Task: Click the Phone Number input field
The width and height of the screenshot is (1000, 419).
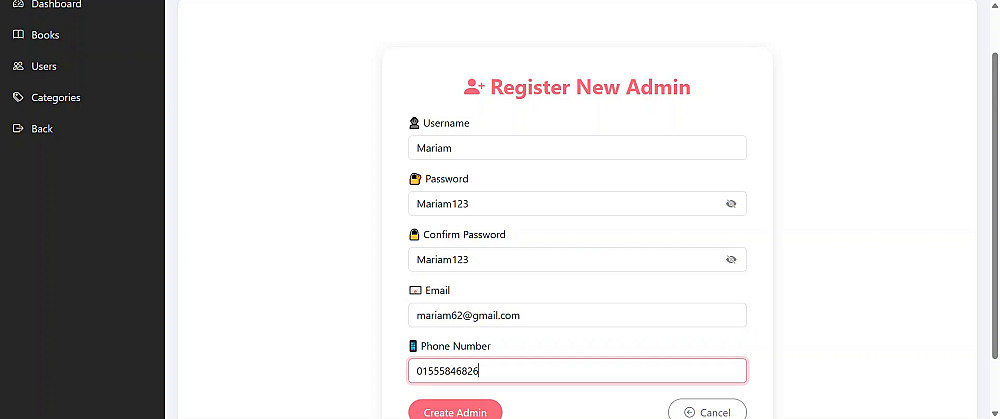Action: [x=577, y=371]
